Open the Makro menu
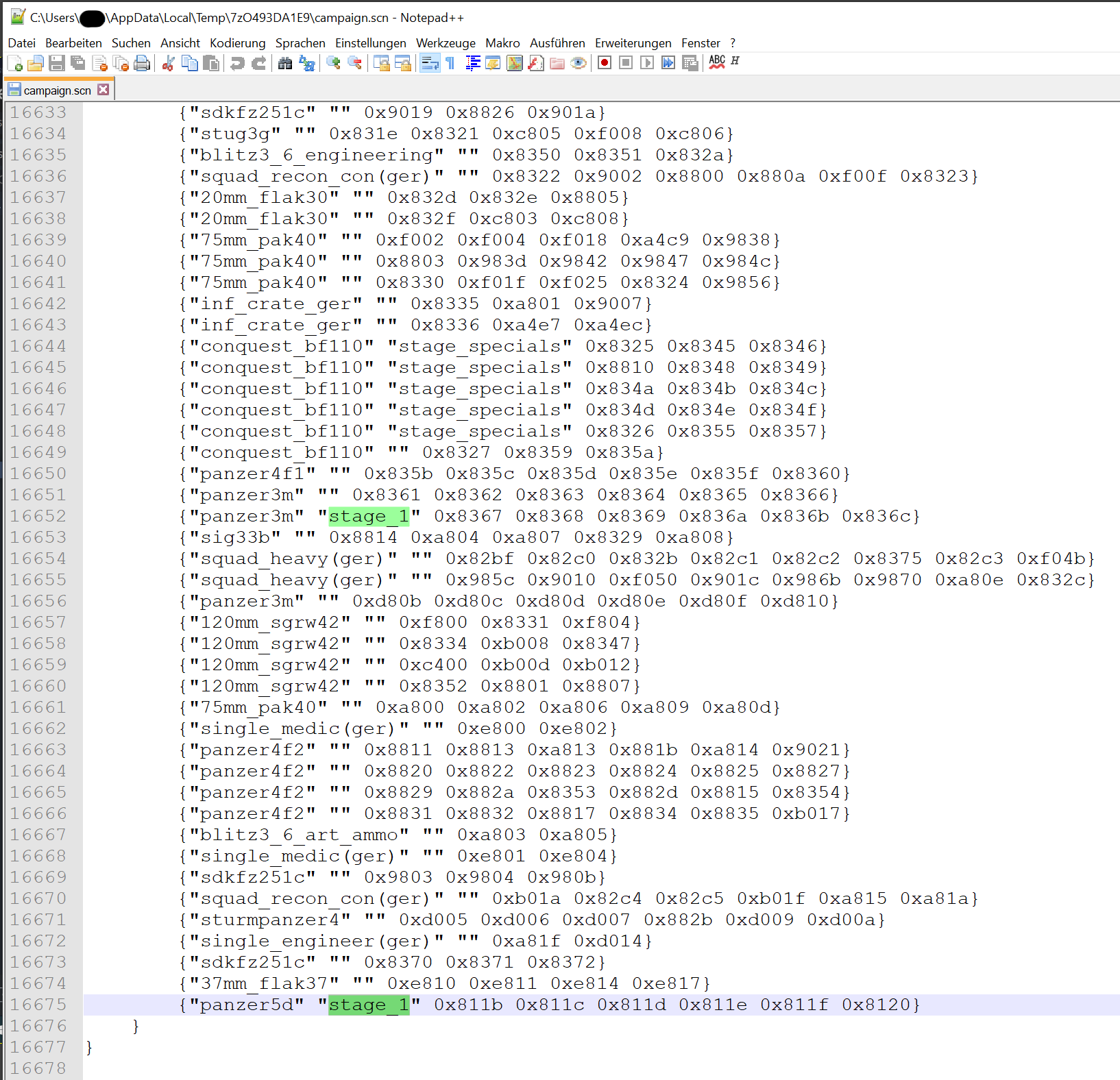 click(502, 43)
